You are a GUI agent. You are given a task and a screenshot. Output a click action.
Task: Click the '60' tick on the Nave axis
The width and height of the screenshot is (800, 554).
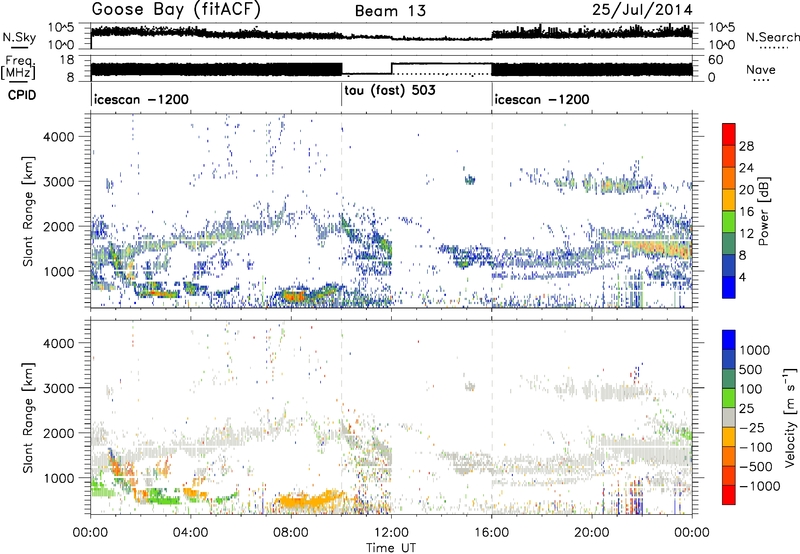click(716, 60)
